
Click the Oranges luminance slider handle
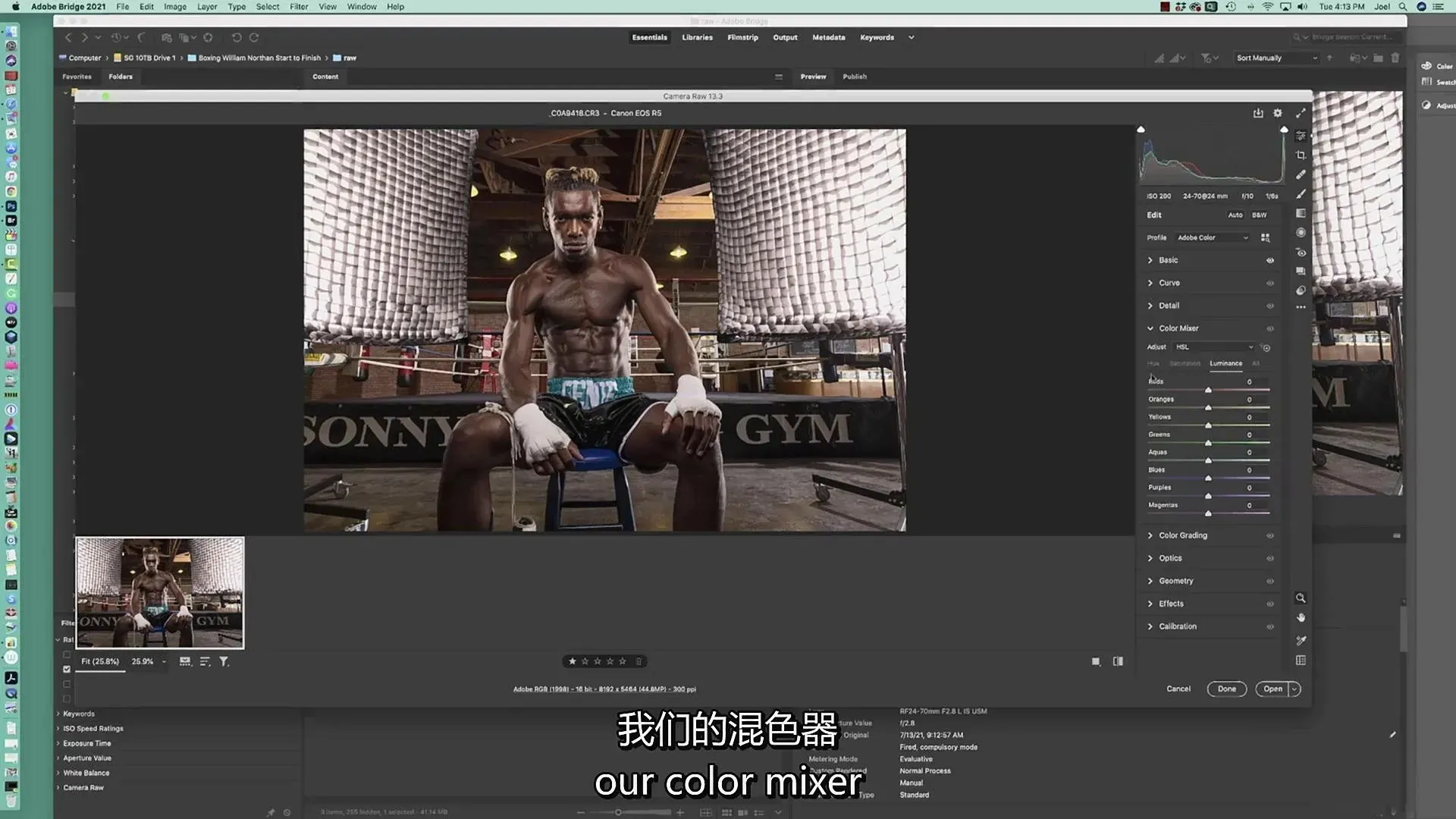(1208, 407)
